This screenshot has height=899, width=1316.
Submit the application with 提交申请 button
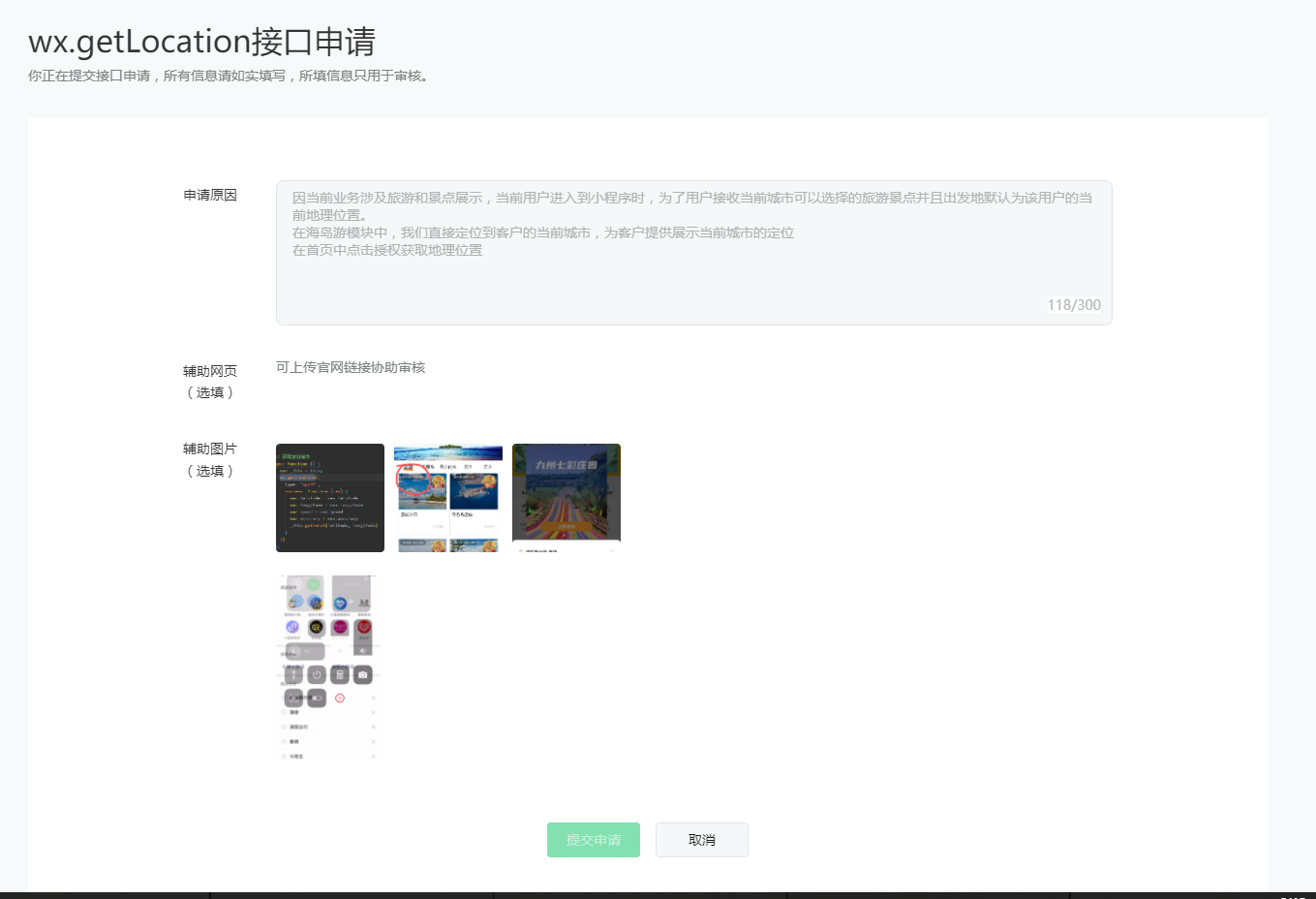click(x=593, y=840)
